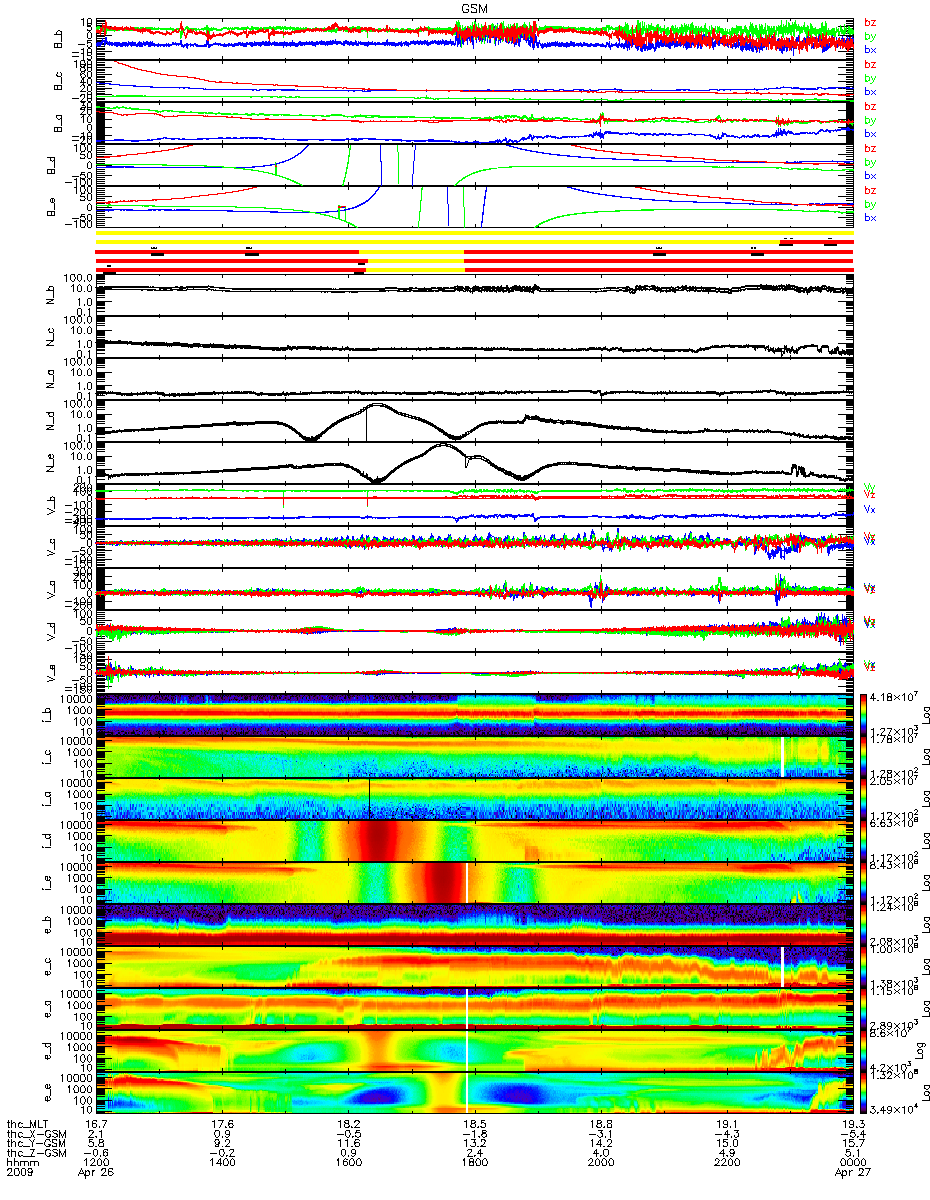
Task: Click the bx legend entry of panel B_e
Action: pyautogui.click(x=870, y=217)
